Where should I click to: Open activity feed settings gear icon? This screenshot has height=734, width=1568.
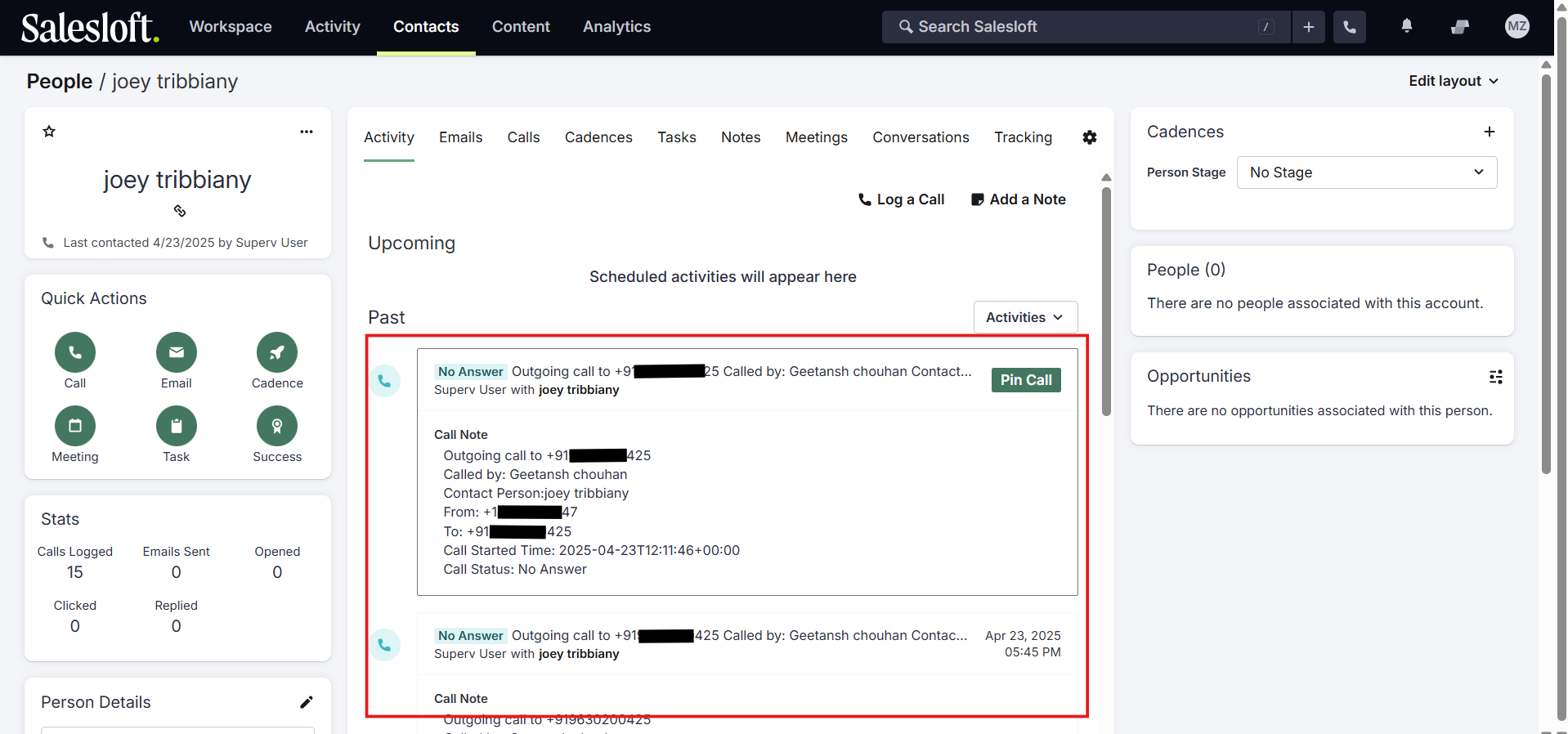pyautogui.click(x=1090, y=137)
